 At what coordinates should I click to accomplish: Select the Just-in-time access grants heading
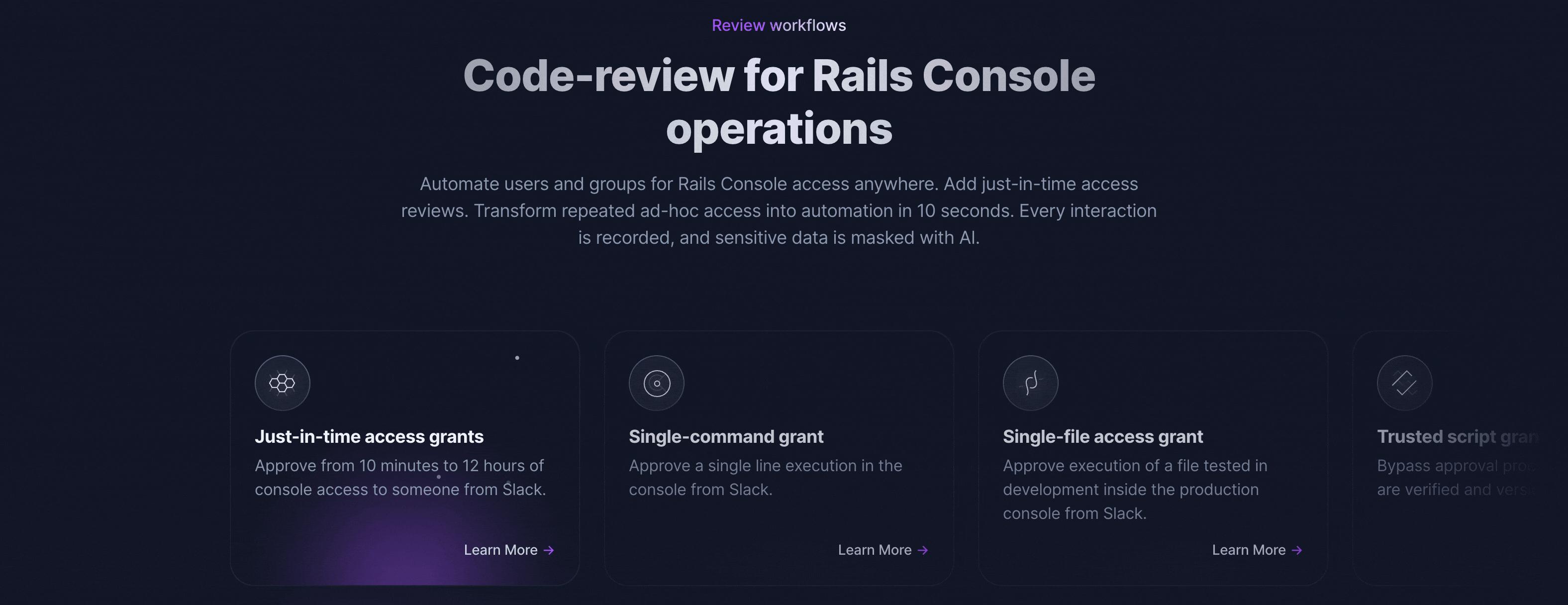click(369, 436)
